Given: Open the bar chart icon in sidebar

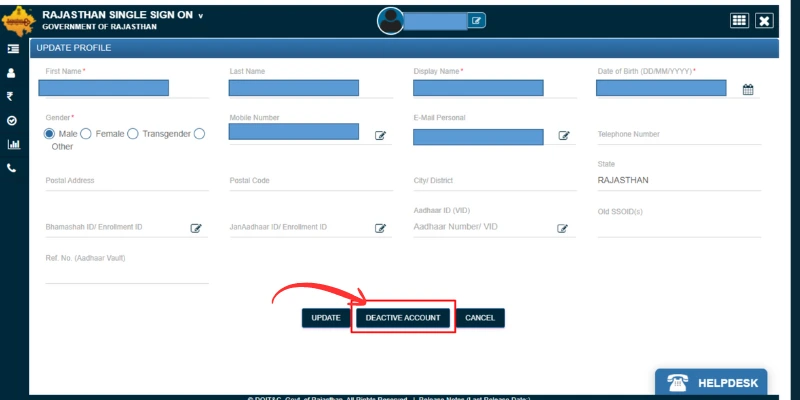Looking at the screenshot, I should click(x=12, y=144).
